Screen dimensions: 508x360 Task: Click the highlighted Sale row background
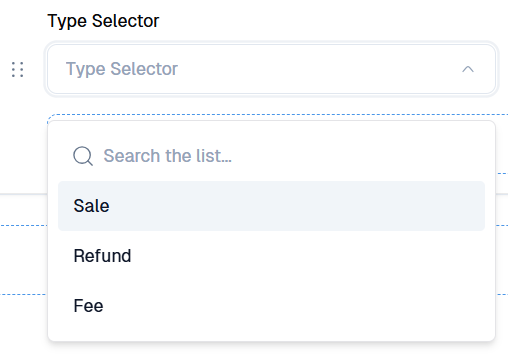271,206
